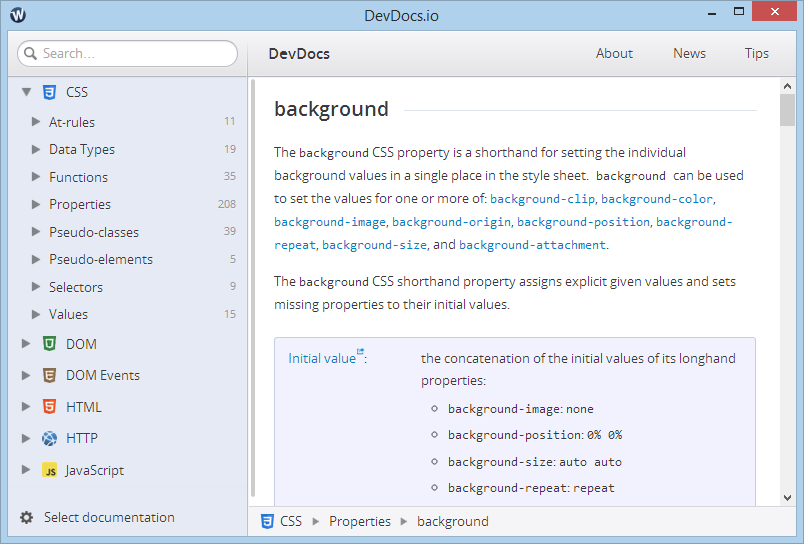Click in the Search input field
Viewport: 804px width, 544px height.
point(127,53)
